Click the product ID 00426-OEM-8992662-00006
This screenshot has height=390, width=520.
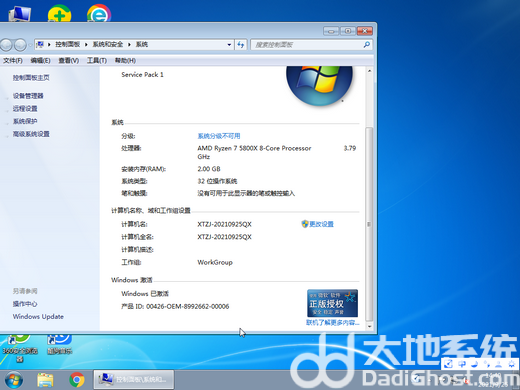coord(188,306)
